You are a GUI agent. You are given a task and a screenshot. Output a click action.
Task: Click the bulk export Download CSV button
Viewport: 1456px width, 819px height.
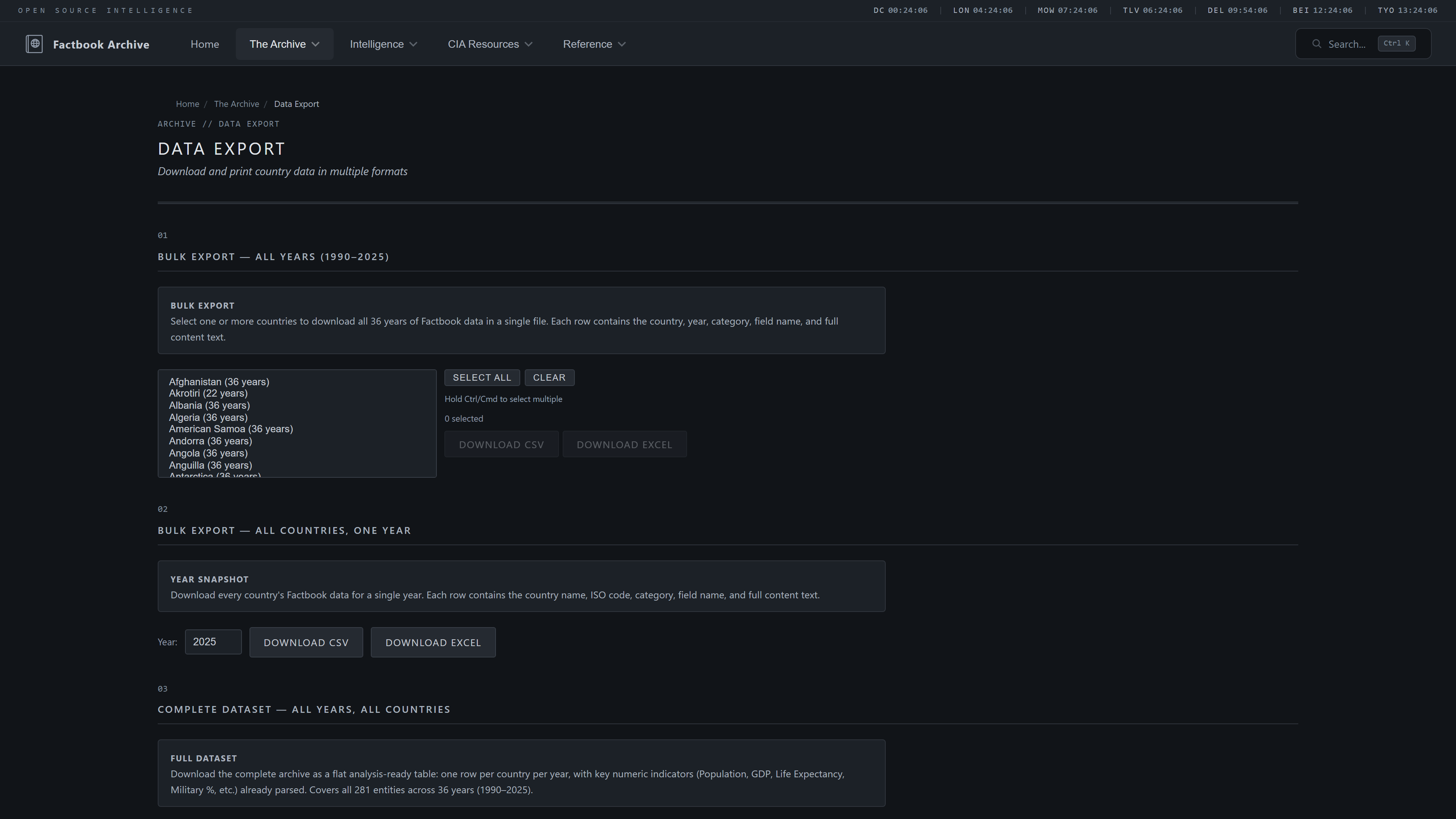click(501, 445)
